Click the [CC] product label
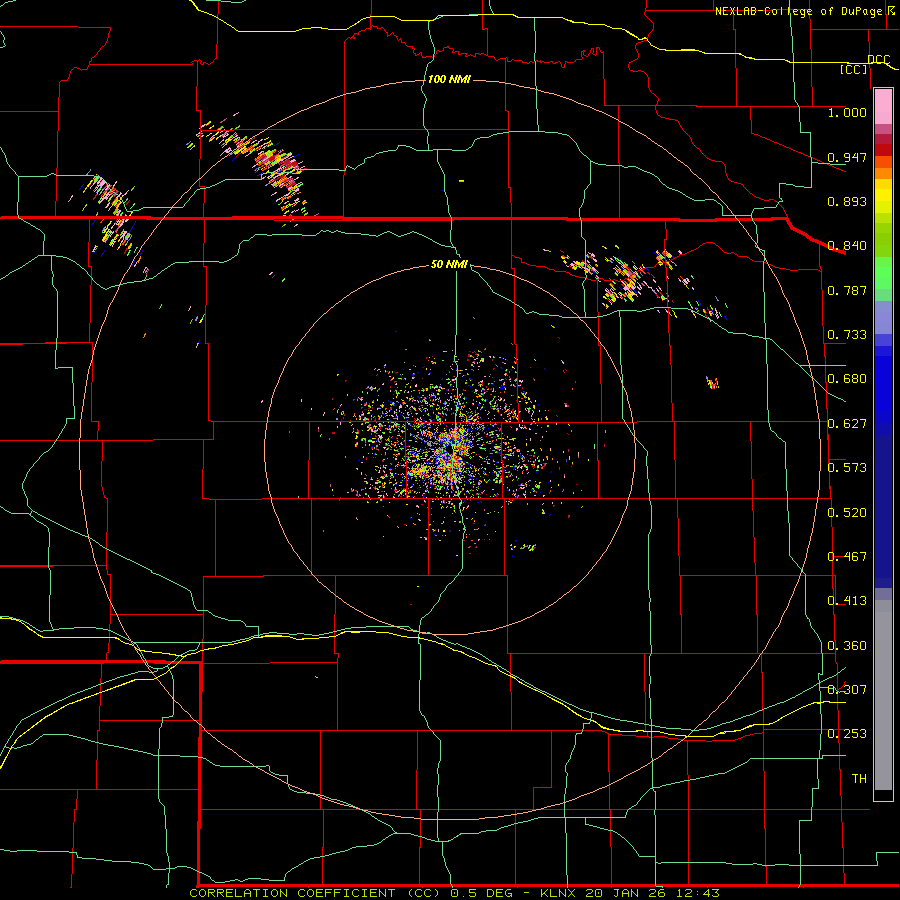 coord(854,69)
